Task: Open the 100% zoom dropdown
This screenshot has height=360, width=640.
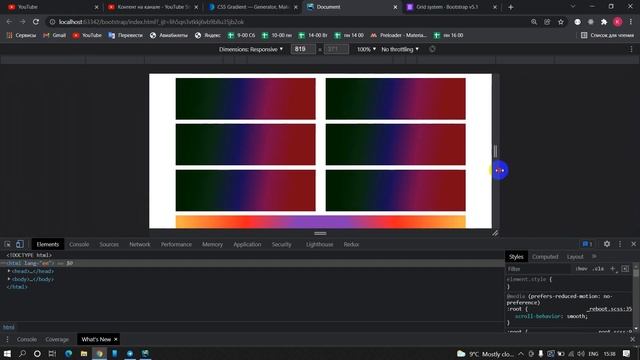Action: pyautogui.click(x=366, y=49)
